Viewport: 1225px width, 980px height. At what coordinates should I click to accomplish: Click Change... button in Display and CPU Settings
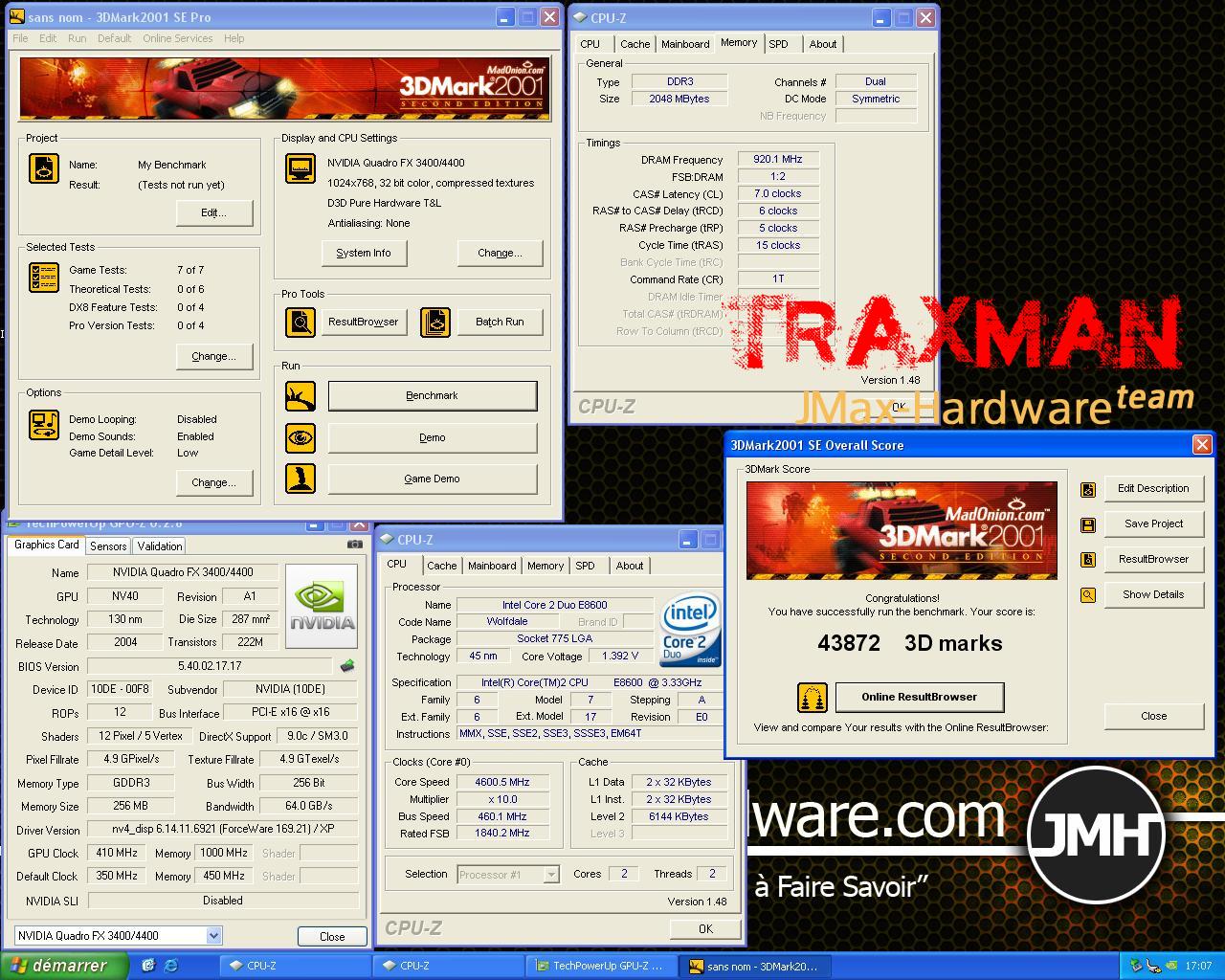pos(501,253)
